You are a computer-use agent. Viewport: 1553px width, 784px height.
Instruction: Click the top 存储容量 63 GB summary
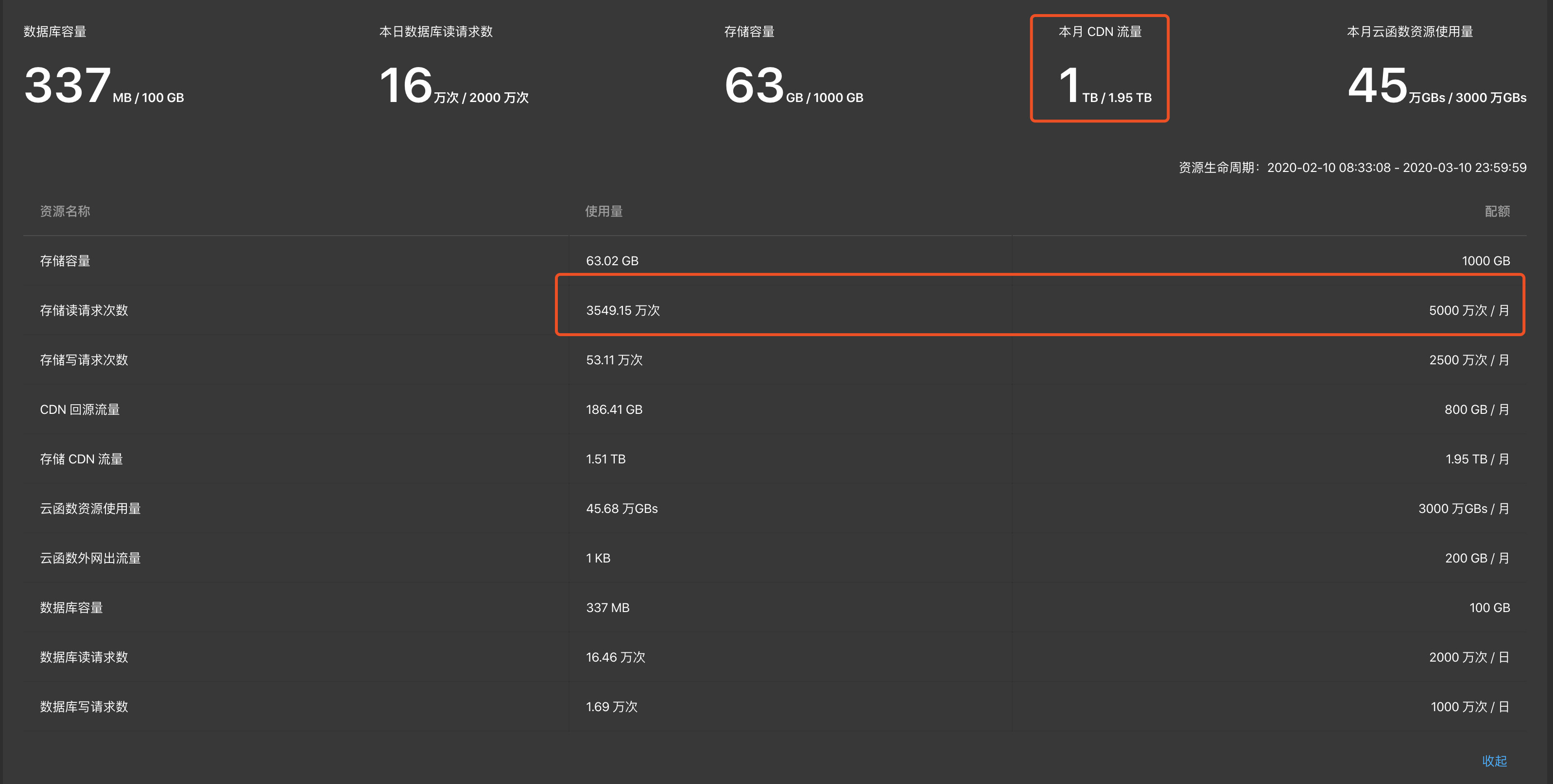(x=794, y=68)
